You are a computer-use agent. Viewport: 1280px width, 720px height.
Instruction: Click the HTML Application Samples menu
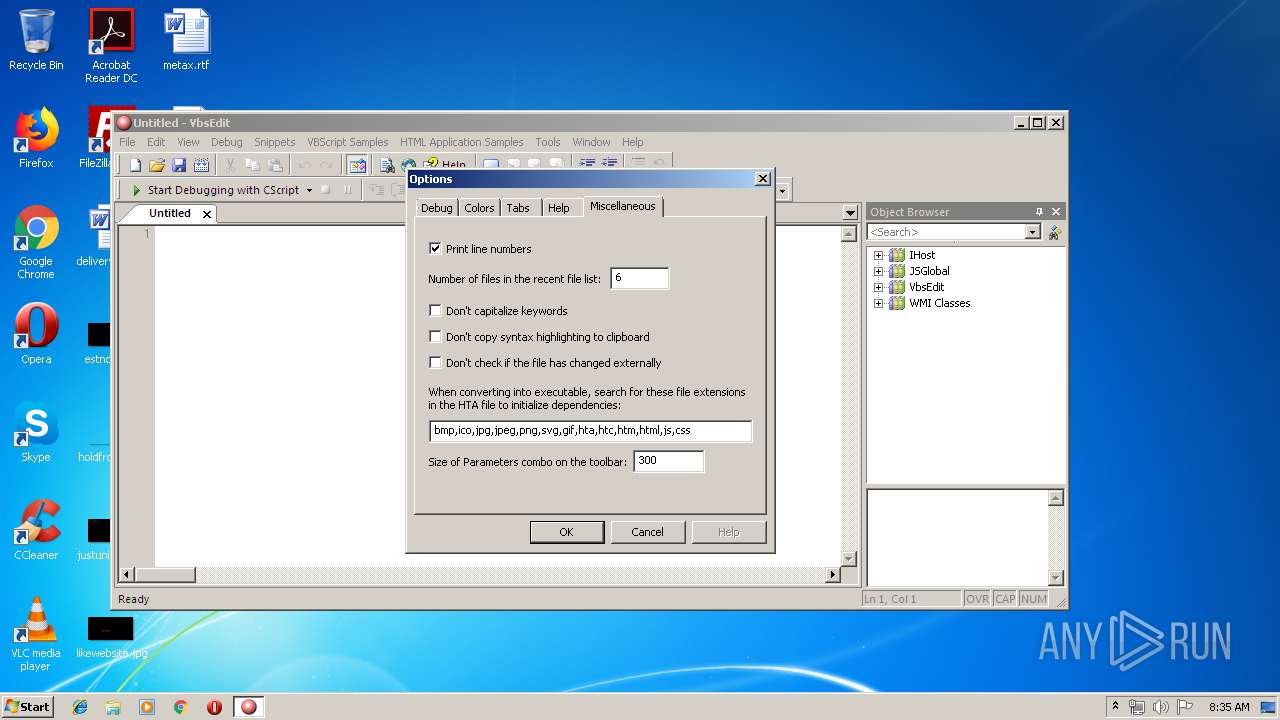click(x=462, y=142)
